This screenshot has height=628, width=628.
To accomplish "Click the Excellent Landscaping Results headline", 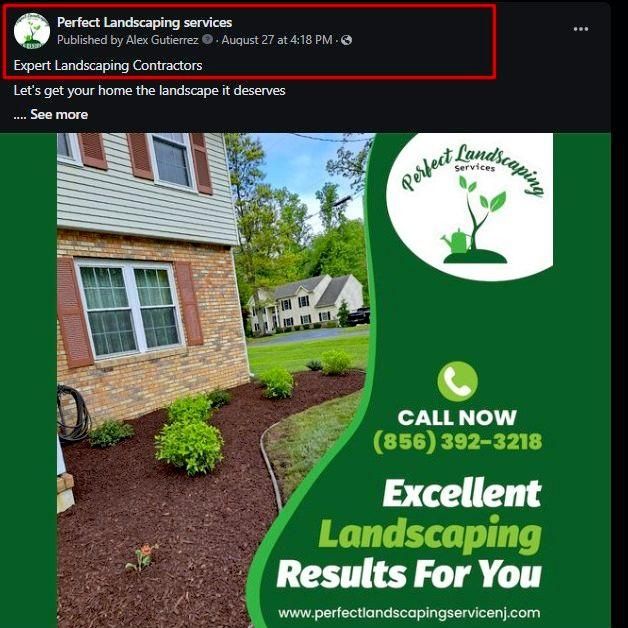I will tap(409, 533).
